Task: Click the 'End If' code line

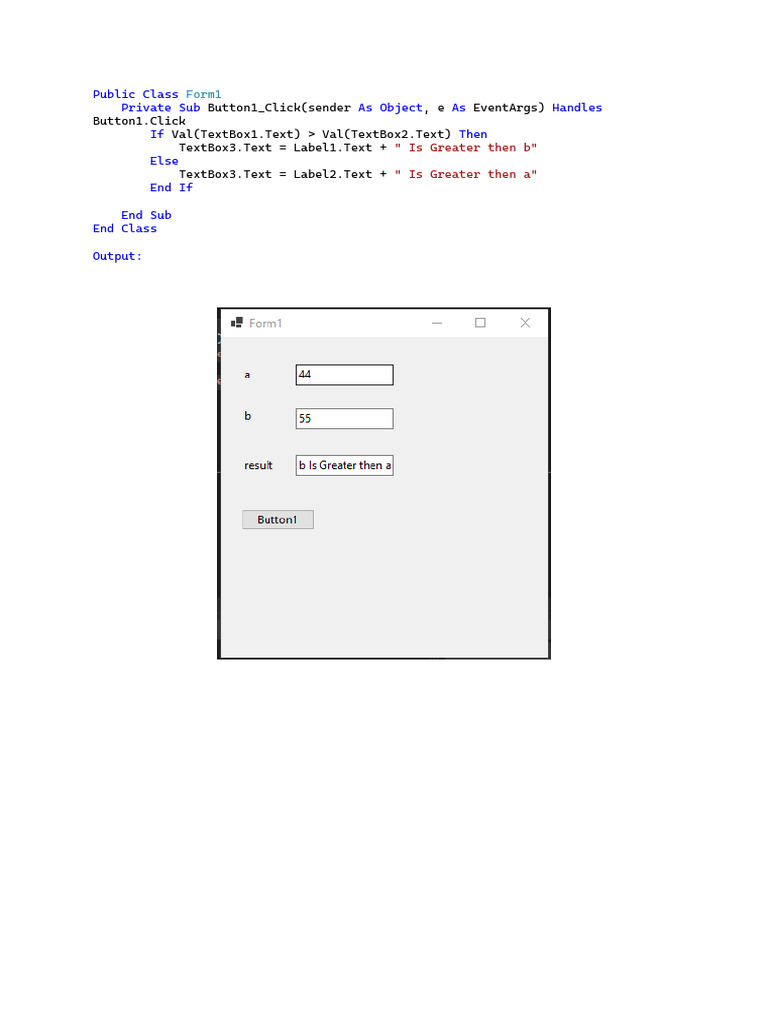Action: [x=171, y=187]
